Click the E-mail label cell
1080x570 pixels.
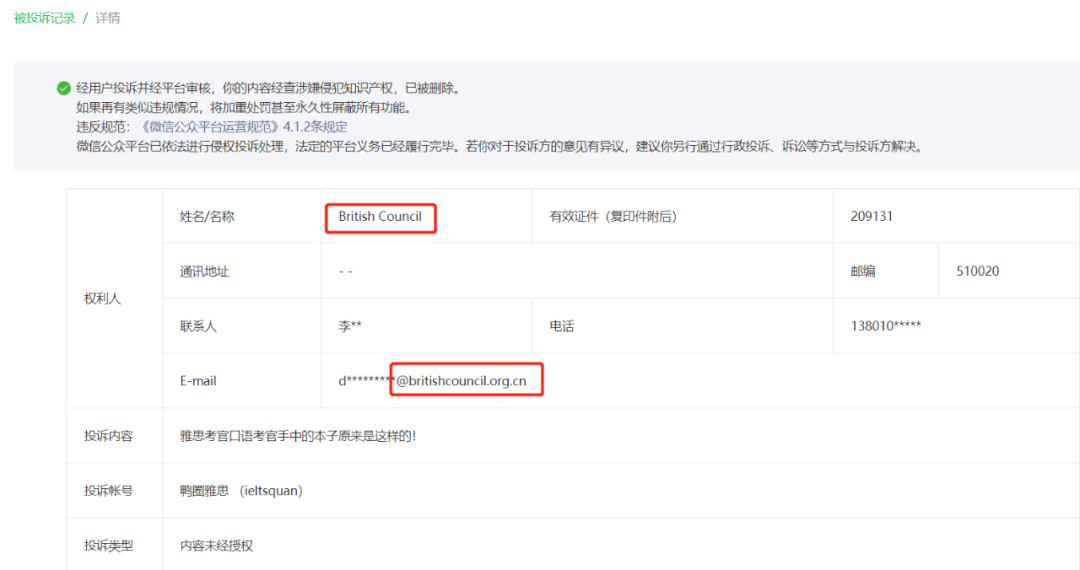point(242,381)
